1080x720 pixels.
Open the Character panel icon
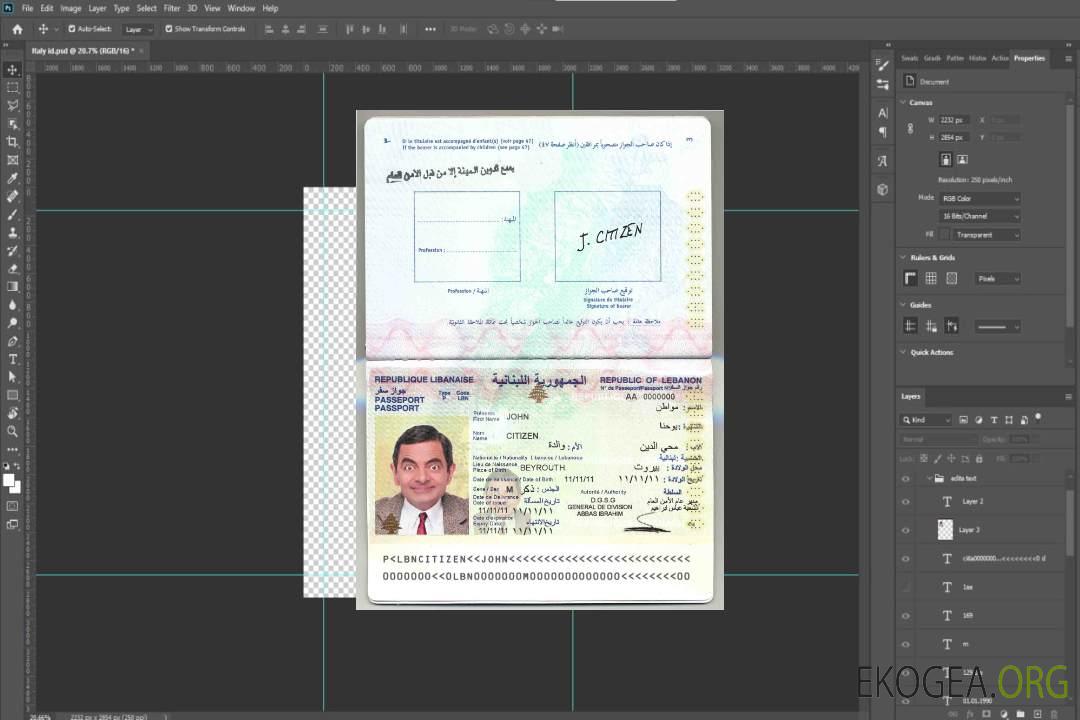[882, 113]
